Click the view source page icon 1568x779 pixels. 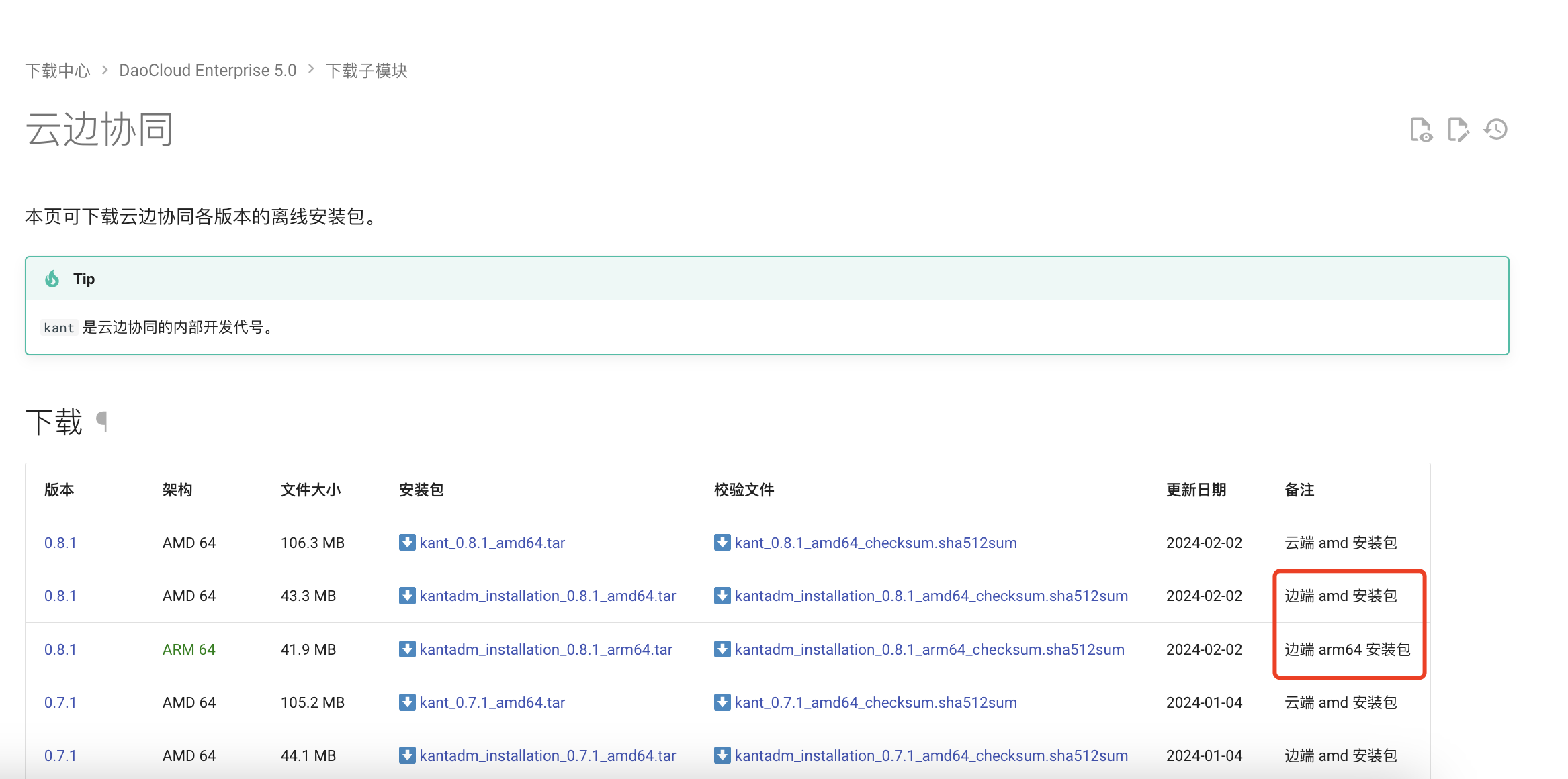(1420, 130)
